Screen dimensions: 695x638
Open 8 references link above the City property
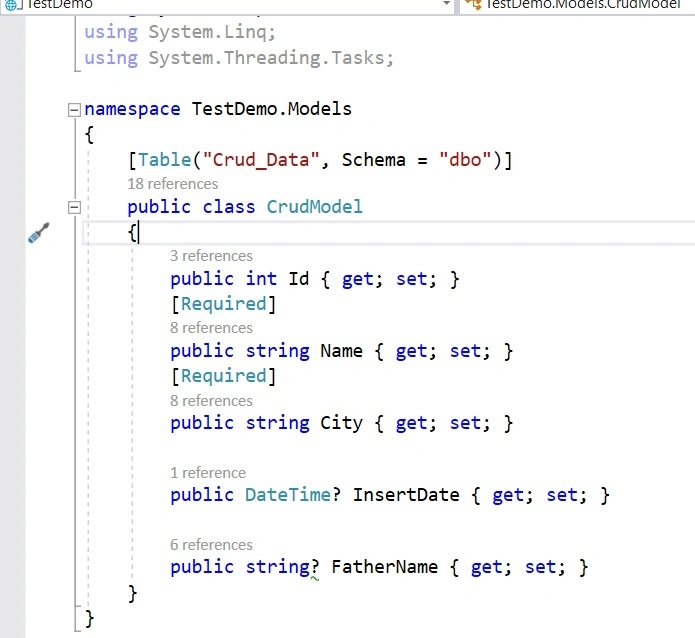coord(211,400)
